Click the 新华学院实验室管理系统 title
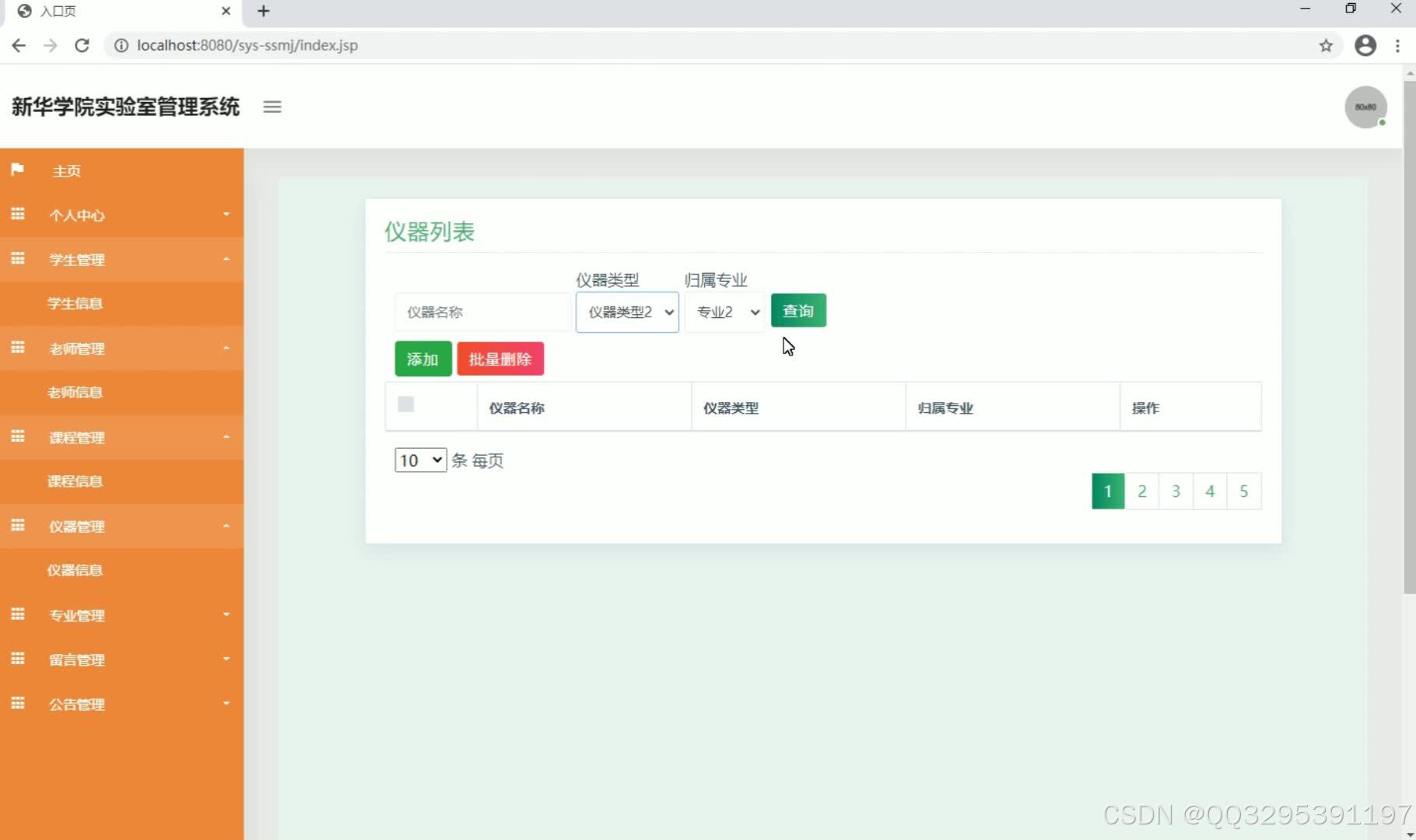The image size is (1416, 840). pyautogui.click(x=125, y=107)
